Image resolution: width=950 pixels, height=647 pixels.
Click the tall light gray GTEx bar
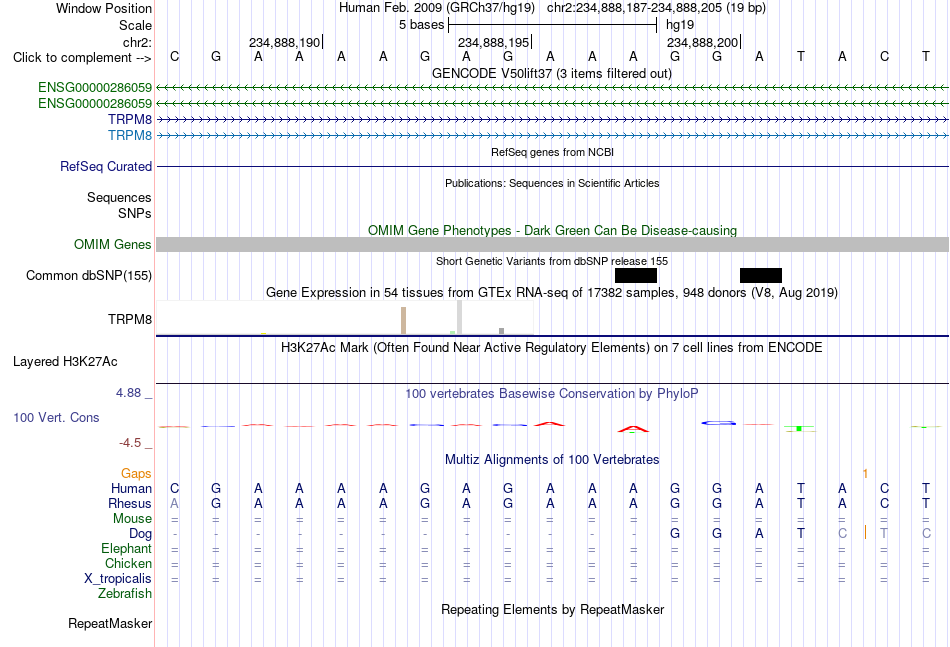(x=460, y=317)
